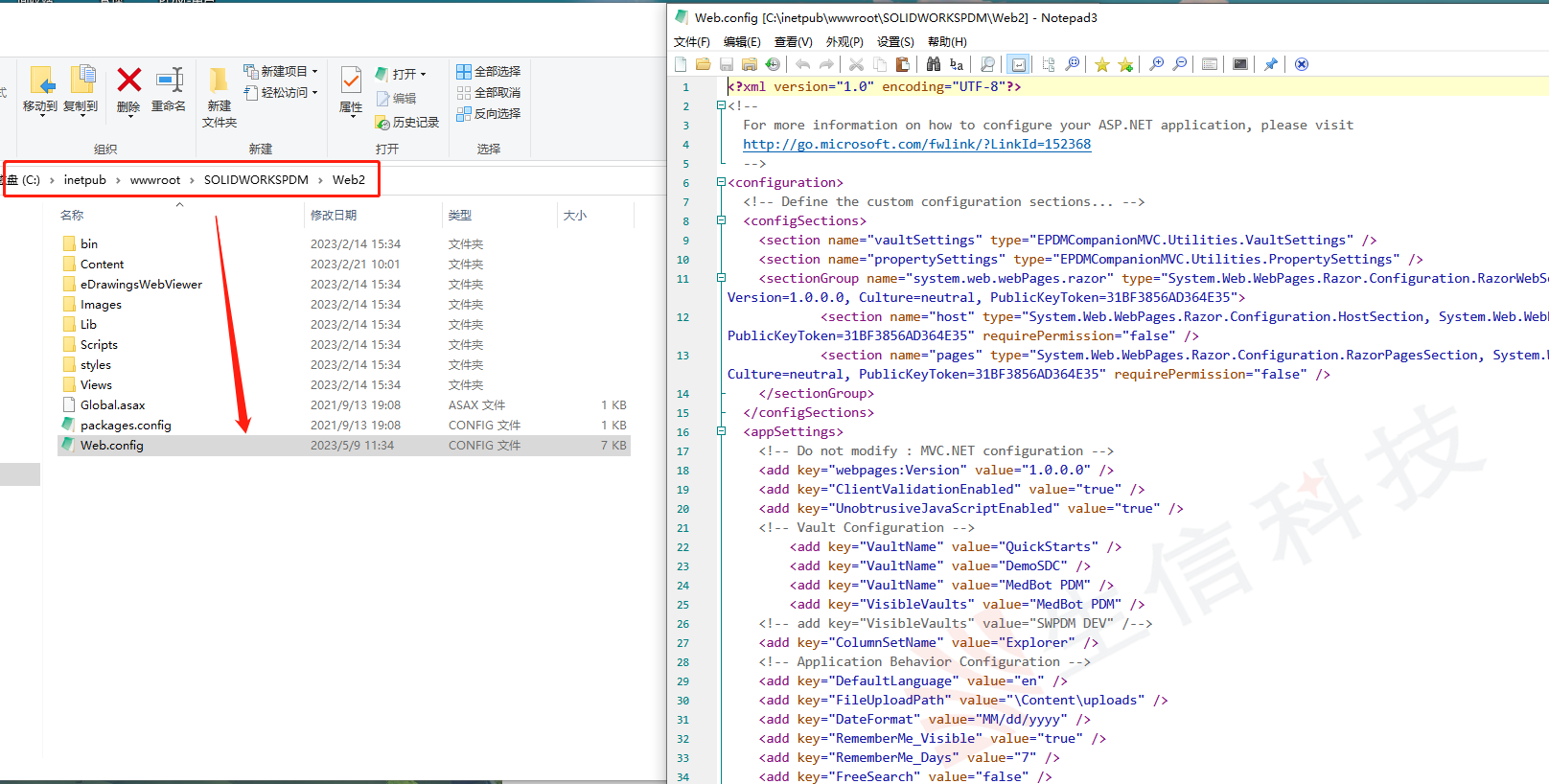Open the New item (新建项目) dropdown
Image resolution: width=1549 pixels, height=784 pixels.
tap(280, 71)
